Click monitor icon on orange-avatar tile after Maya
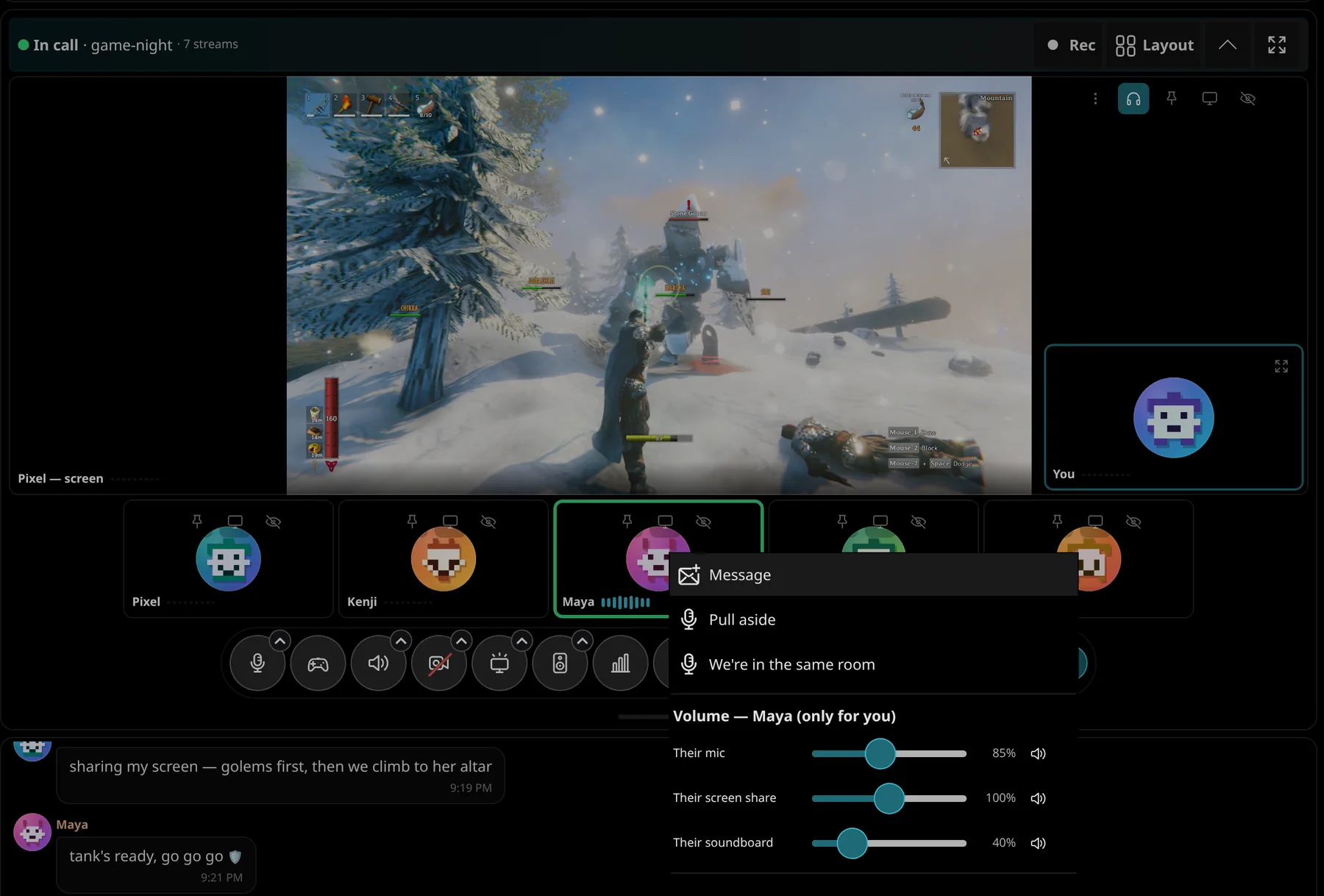The width and height of the screenshot is (1324, 896). pyautogui.click(x=1095, y=521)
